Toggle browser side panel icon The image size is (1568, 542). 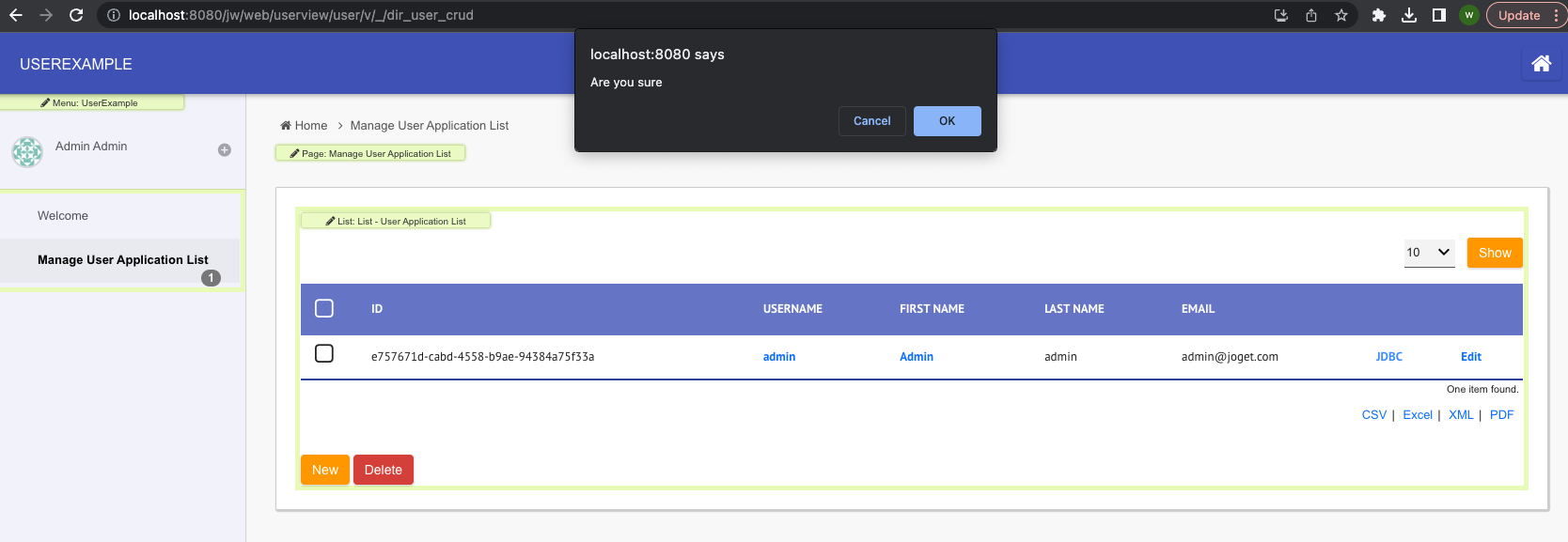[x=1439, y=15]
